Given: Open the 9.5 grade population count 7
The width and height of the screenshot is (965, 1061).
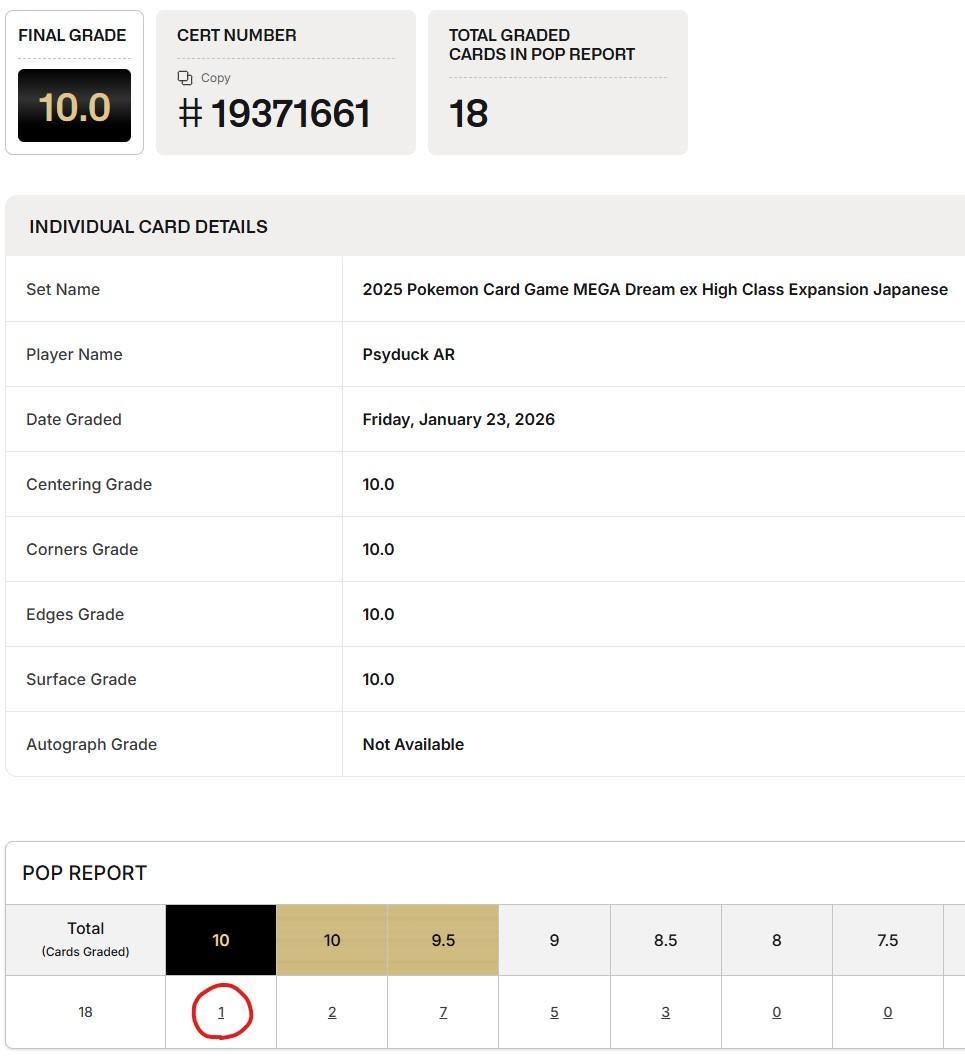Looking at the screenshot, I should coord(443,1012).
